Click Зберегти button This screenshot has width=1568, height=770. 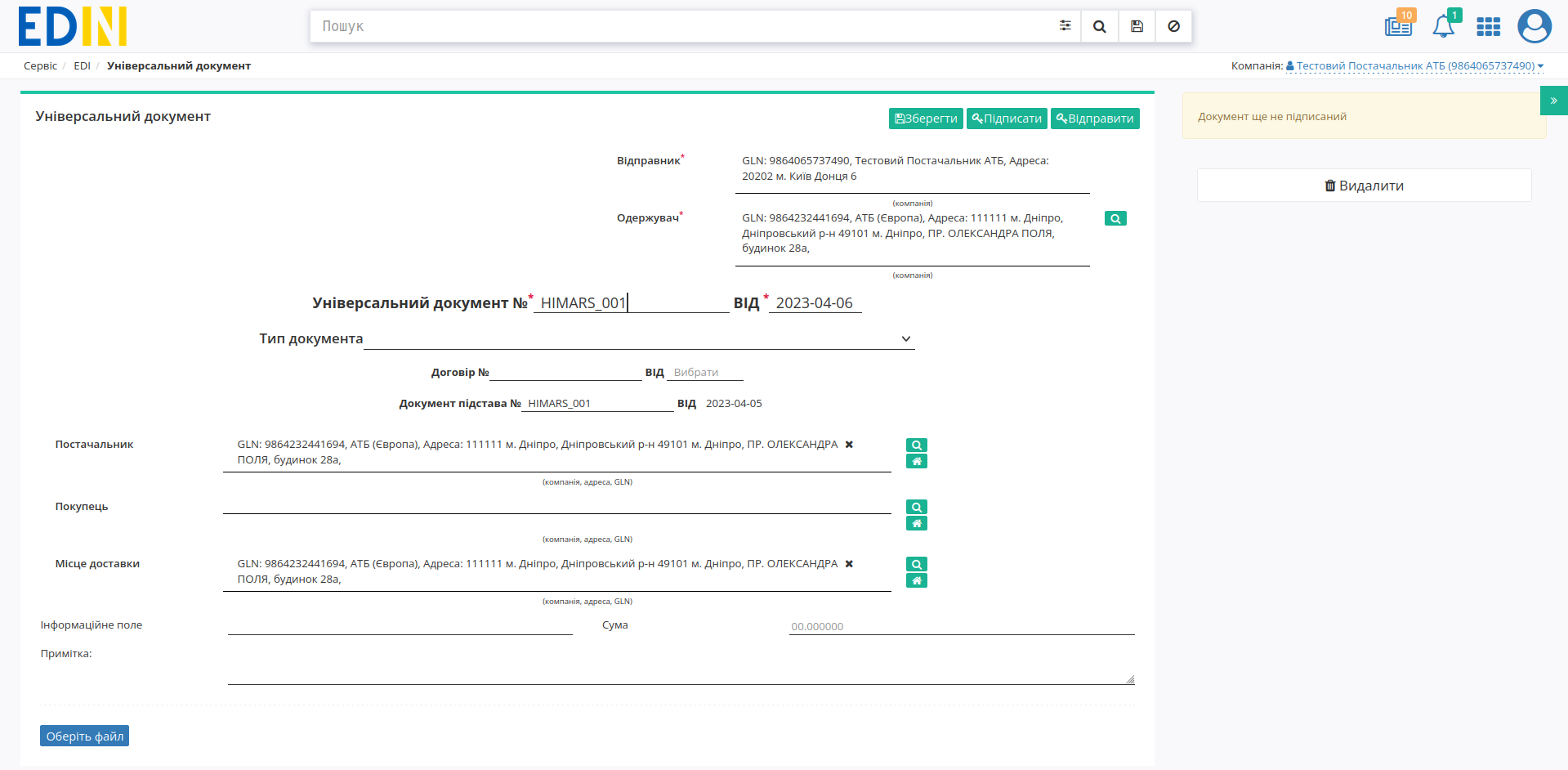pyautogui.click(x=926, y=119)
